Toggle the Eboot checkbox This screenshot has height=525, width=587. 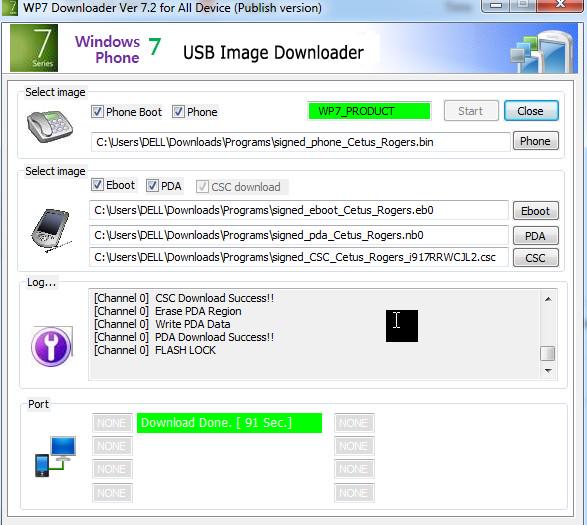click(97, 185)
